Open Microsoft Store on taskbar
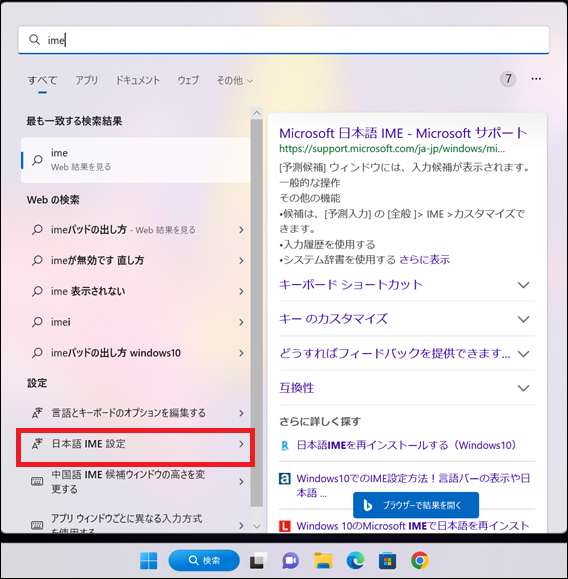The image size is (568, 579). pos(387,561)
